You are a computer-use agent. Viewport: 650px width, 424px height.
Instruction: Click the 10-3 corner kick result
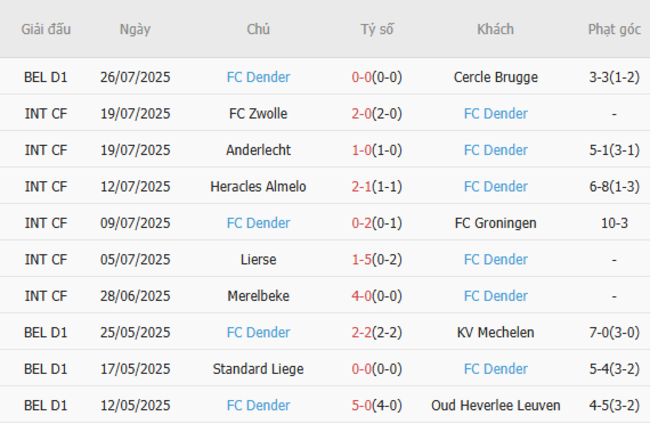(x=614, y=223)
